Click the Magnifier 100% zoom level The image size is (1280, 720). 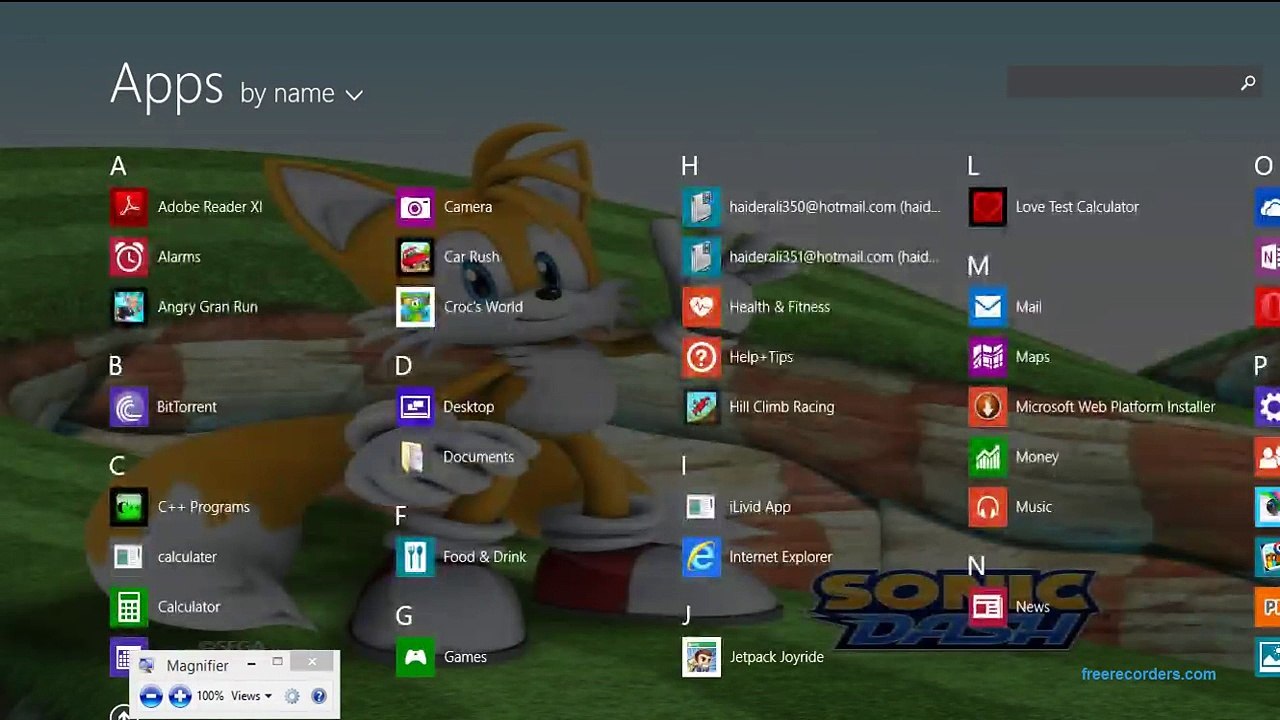tap(210, 696)
